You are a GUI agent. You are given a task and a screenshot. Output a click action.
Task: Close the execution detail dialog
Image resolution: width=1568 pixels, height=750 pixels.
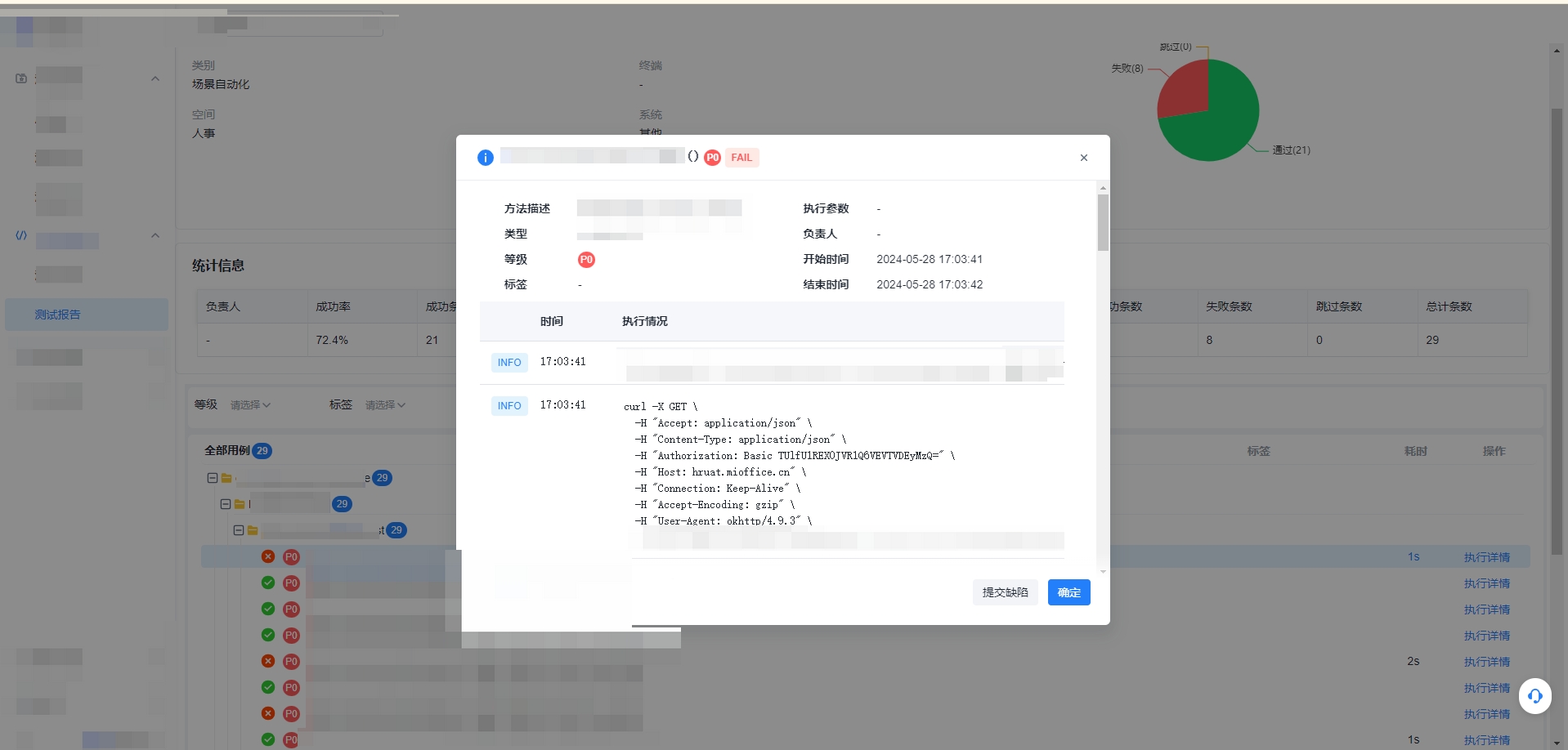pos(1083,158)
